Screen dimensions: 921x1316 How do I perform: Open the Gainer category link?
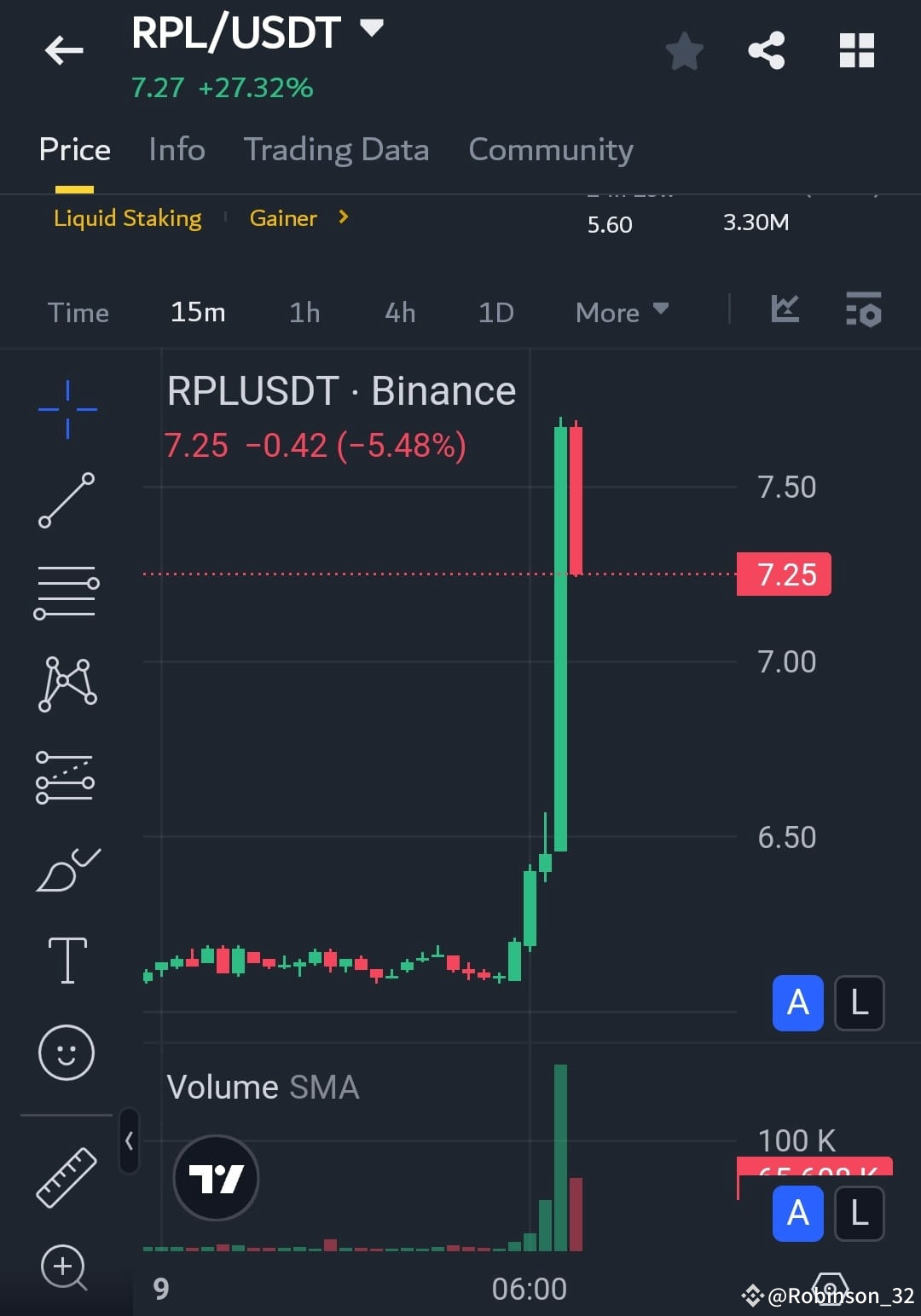(x=283, y=218)
